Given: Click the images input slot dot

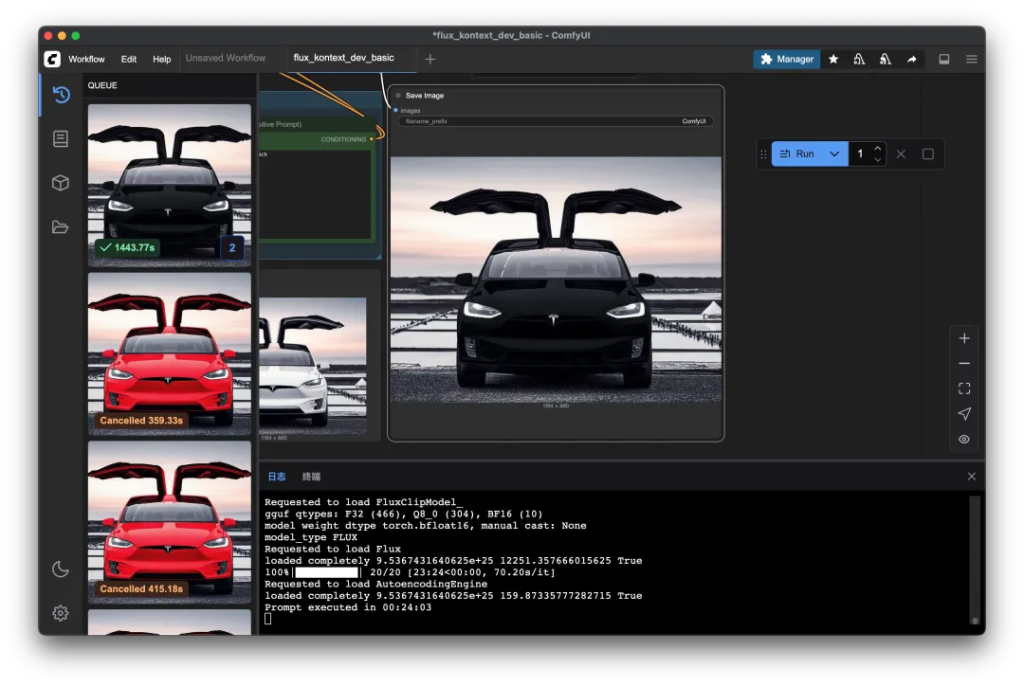Looking at the screenshot, I should [396, 110].
